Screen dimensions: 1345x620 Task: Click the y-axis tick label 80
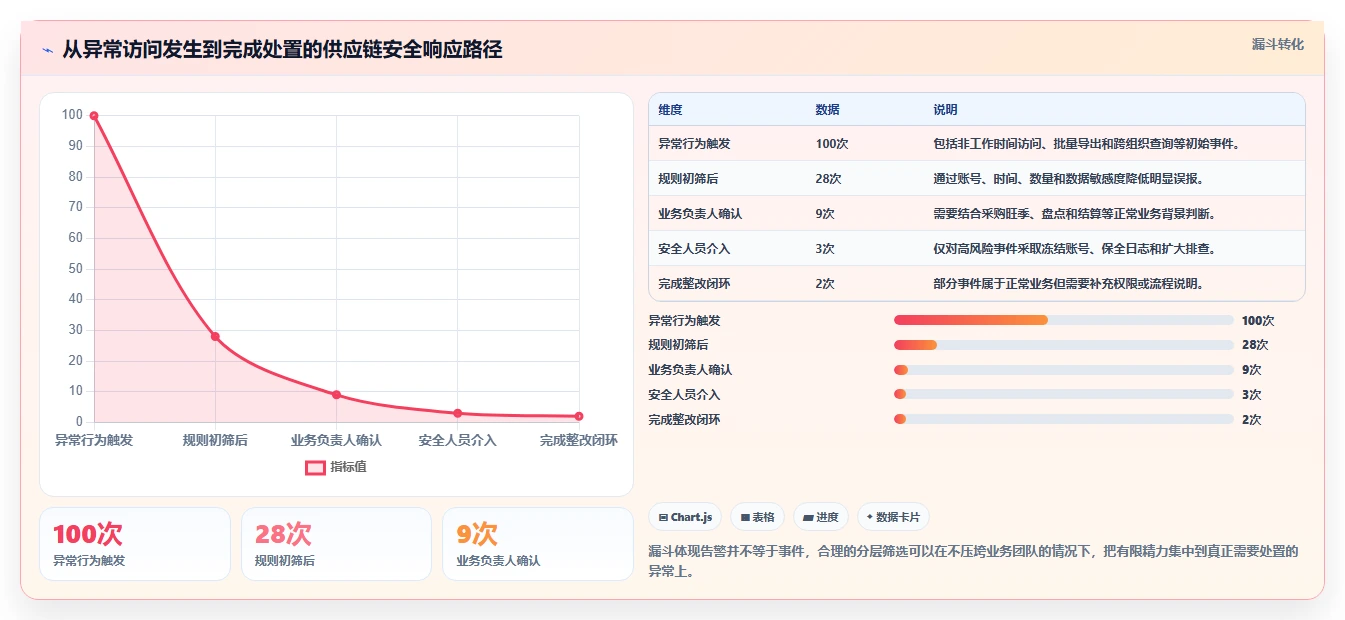pos(75,177)
